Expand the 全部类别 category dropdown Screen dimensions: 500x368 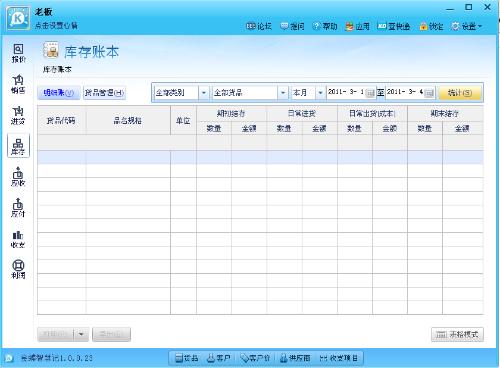(x=204, y=93)
